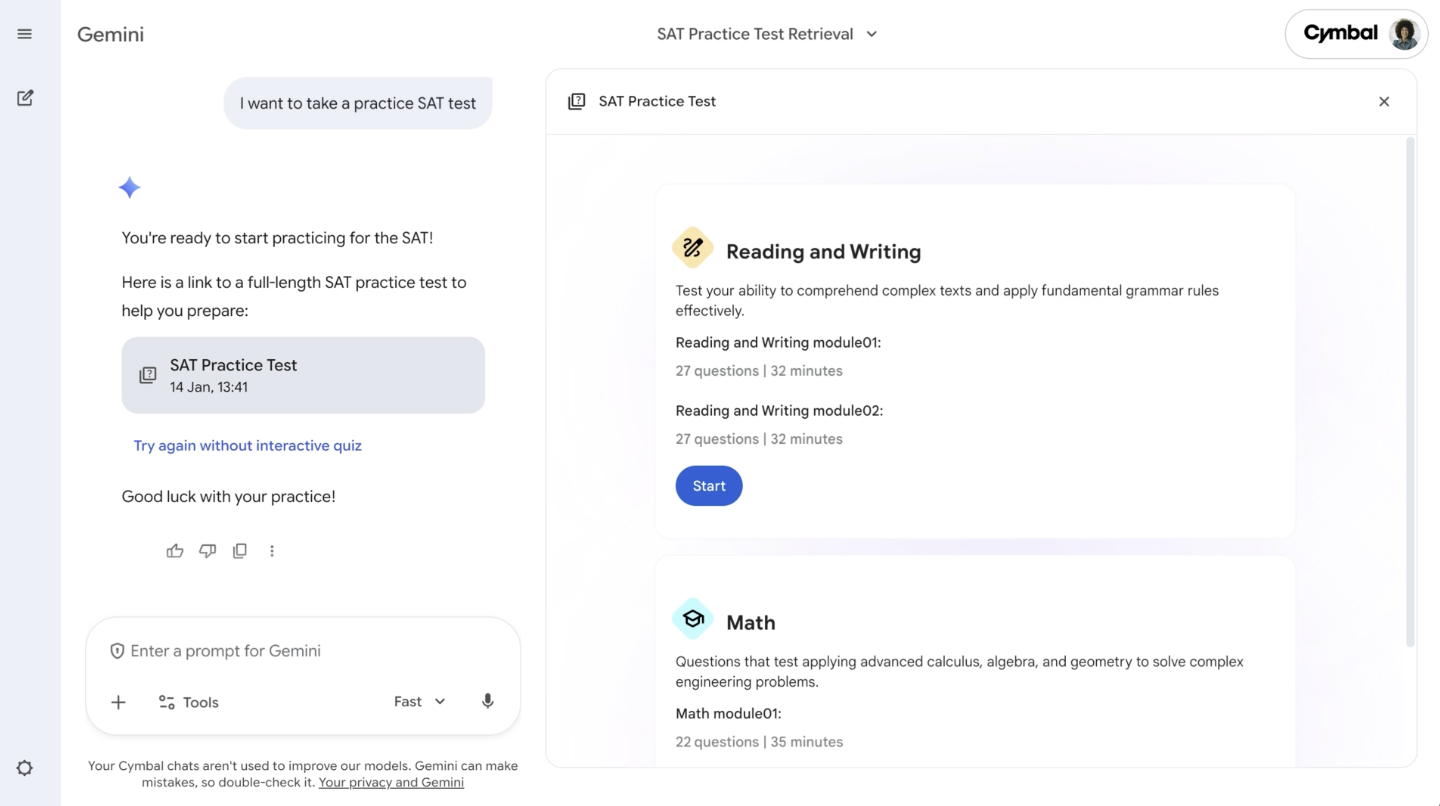Open the Tools menu in prompt box
This screenshot has width=1440, height=806.
coord(189,702)
